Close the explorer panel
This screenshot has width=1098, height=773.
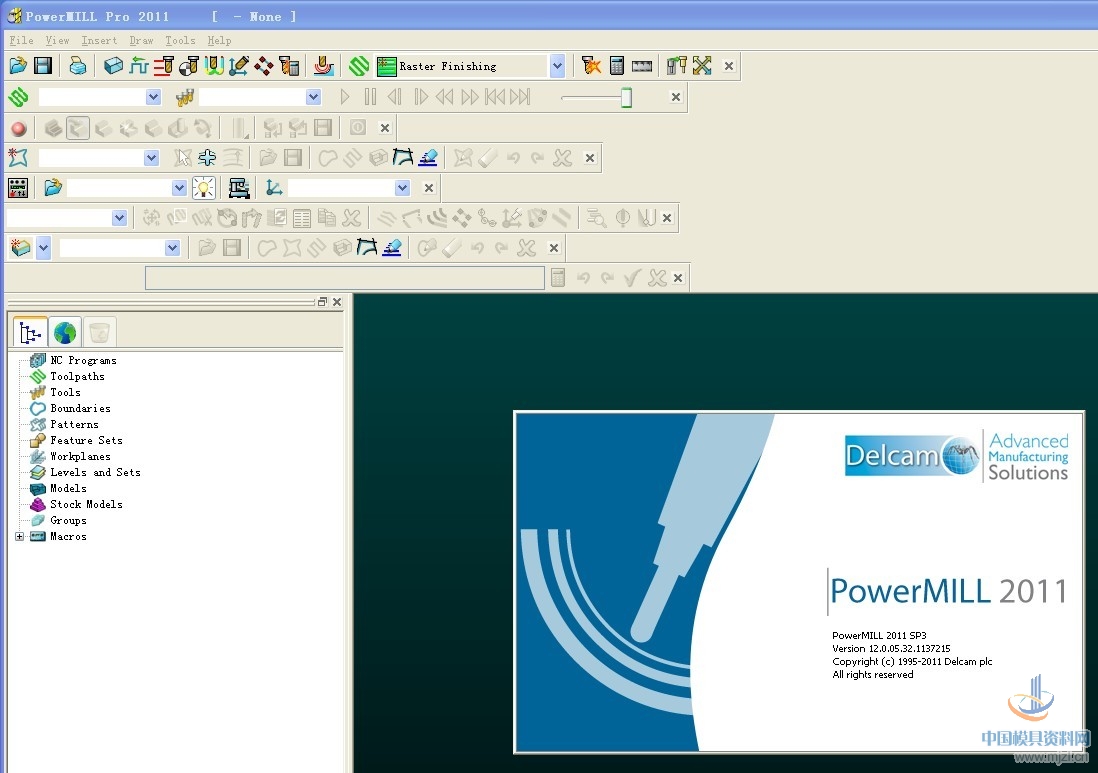pyautogui.click(x=337, y=302)
